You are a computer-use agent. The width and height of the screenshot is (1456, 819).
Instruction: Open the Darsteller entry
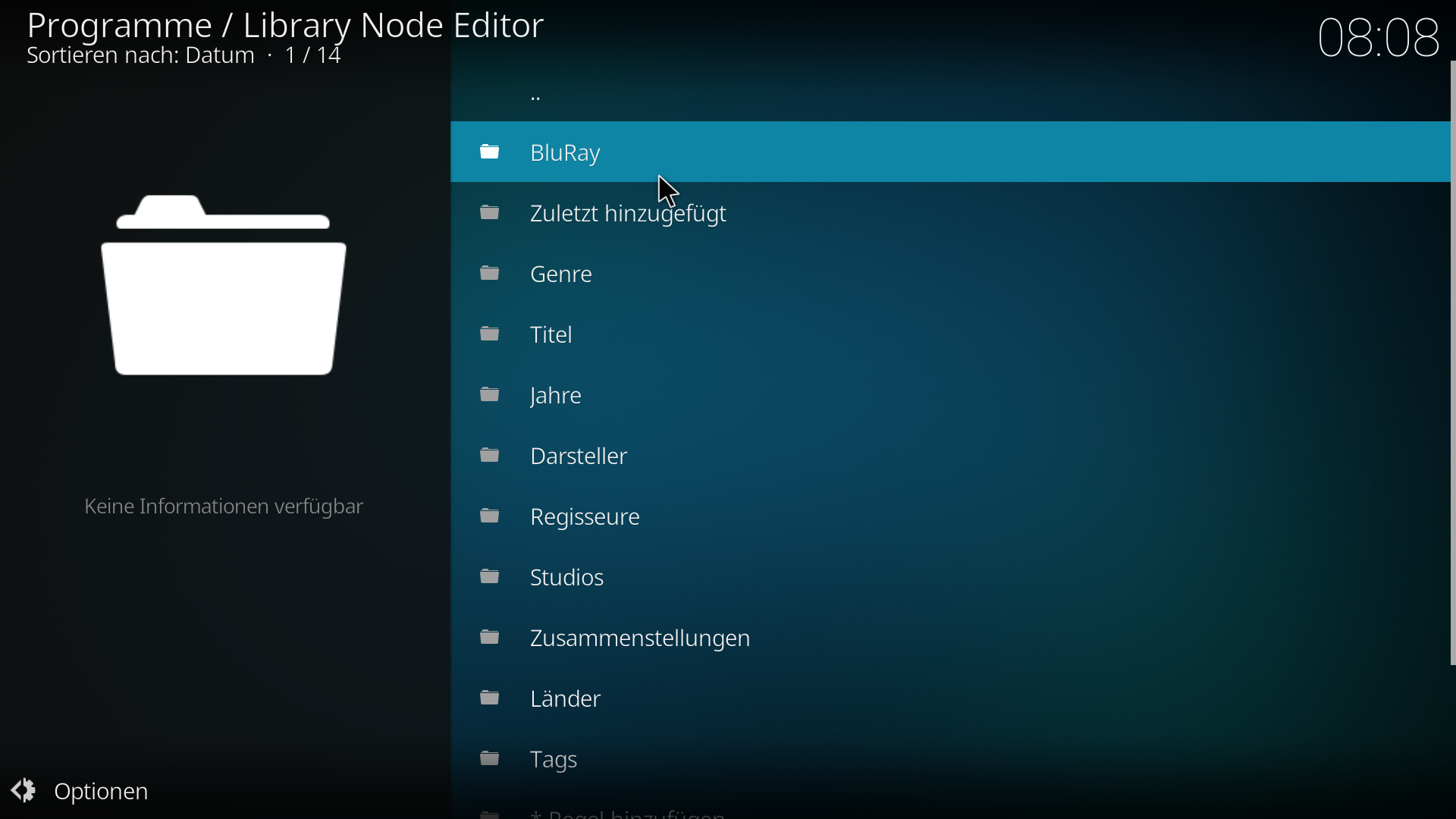(x=951, y=456)
